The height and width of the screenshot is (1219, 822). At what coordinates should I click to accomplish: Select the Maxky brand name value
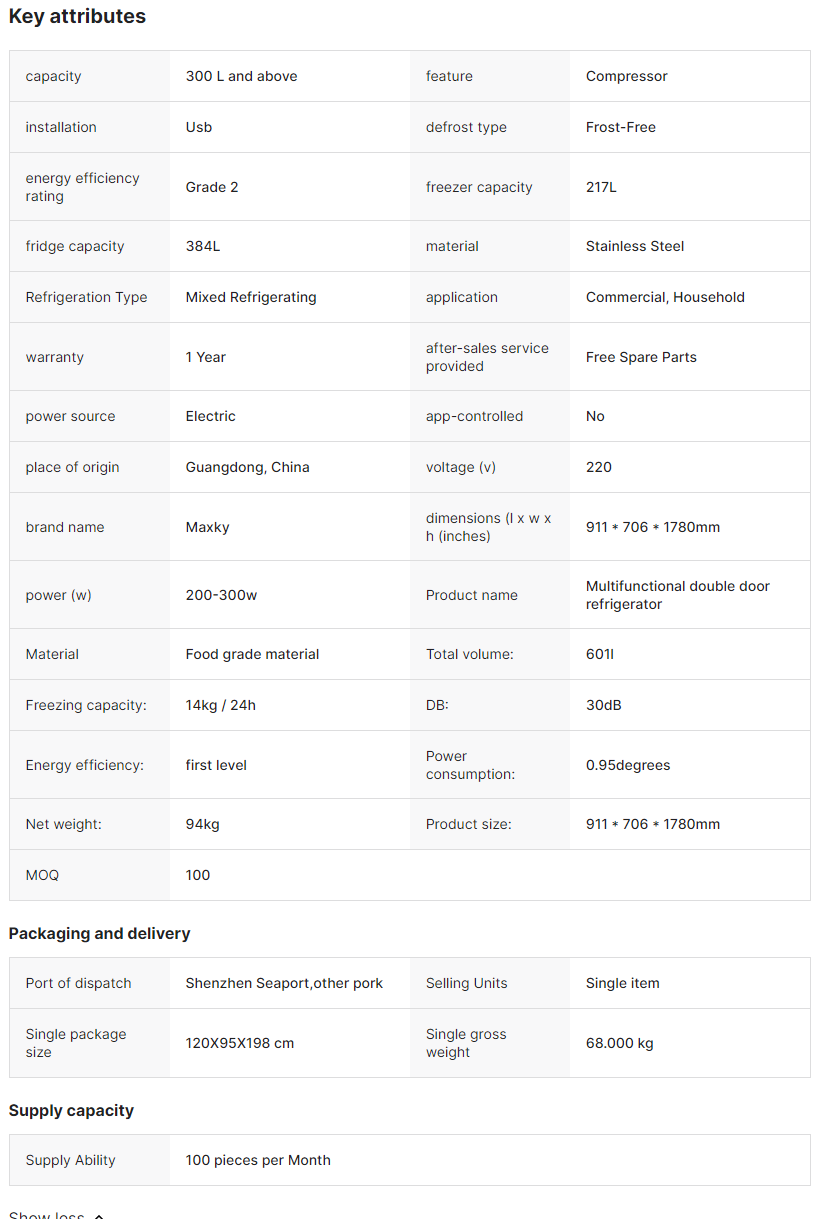point(207,527)
